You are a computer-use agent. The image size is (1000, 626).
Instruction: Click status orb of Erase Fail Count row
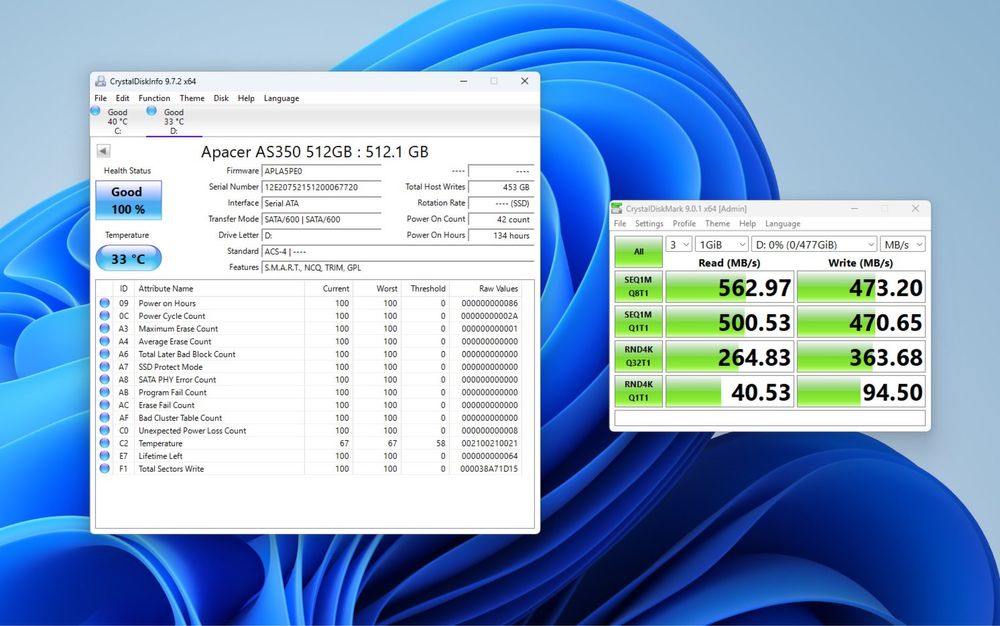[105, 405]
